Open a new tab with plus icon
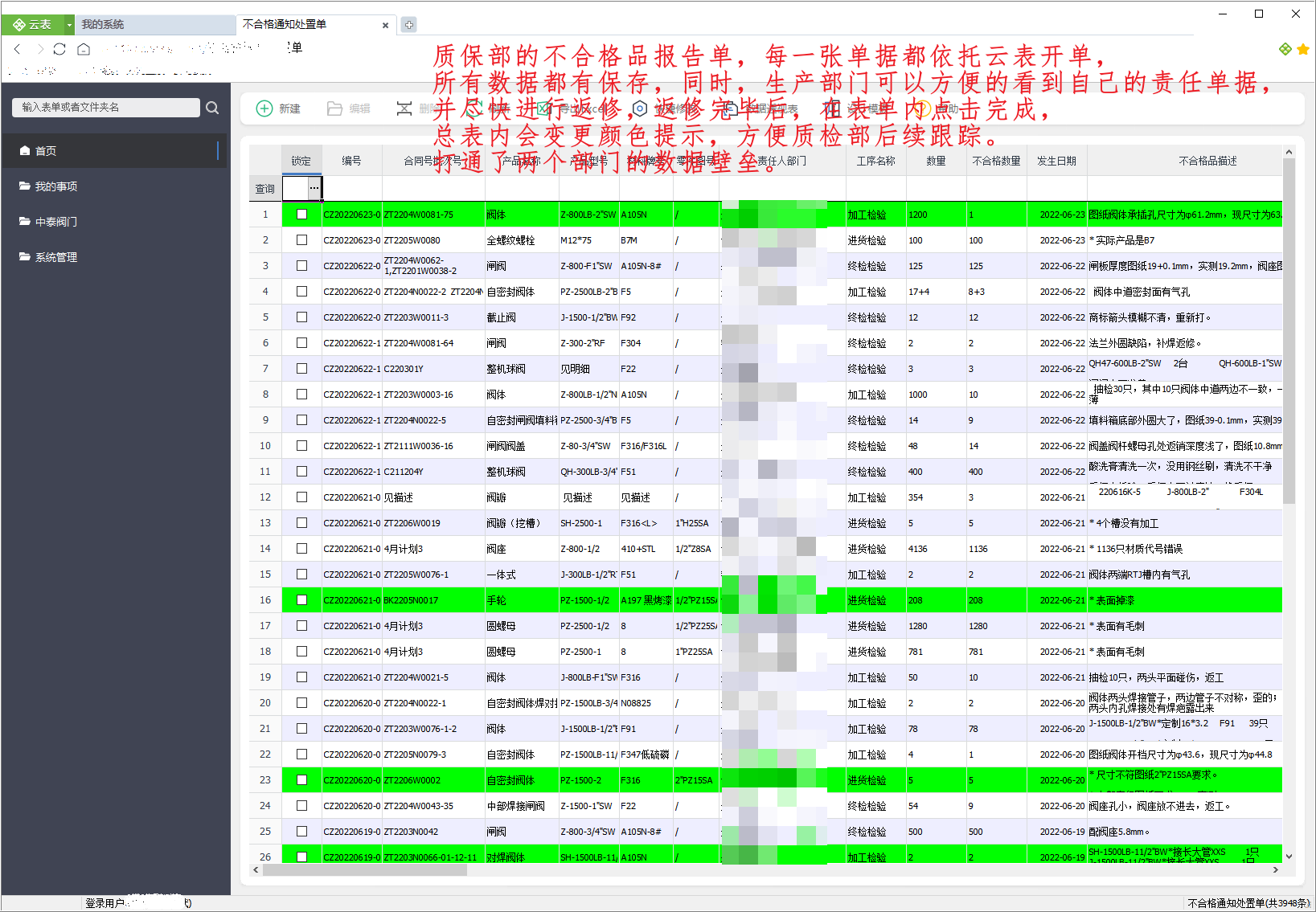 tap(409, 25)
